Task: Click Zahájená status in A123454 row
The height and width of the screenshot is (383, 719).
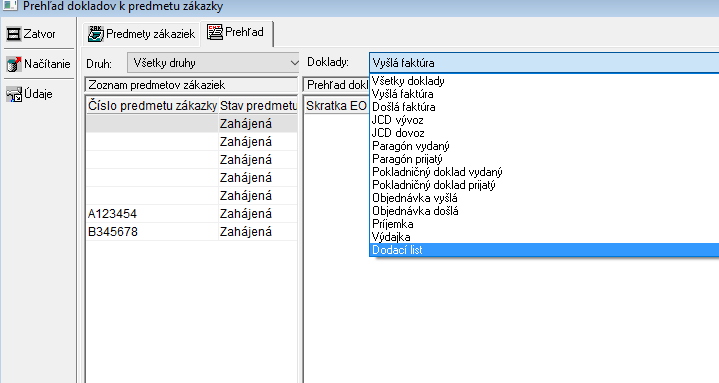Action: tap(246, 214)
